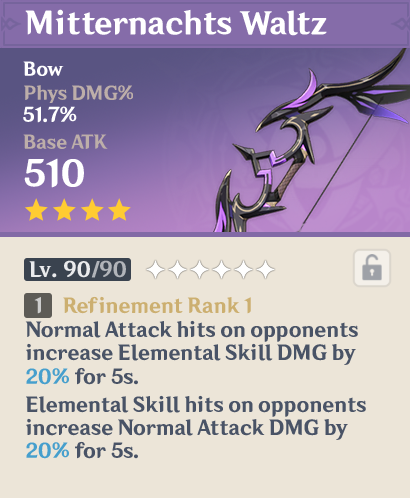410x498 pixels.
Task: Select the fourth yellow rarity star
Action: tap(119, 210)
